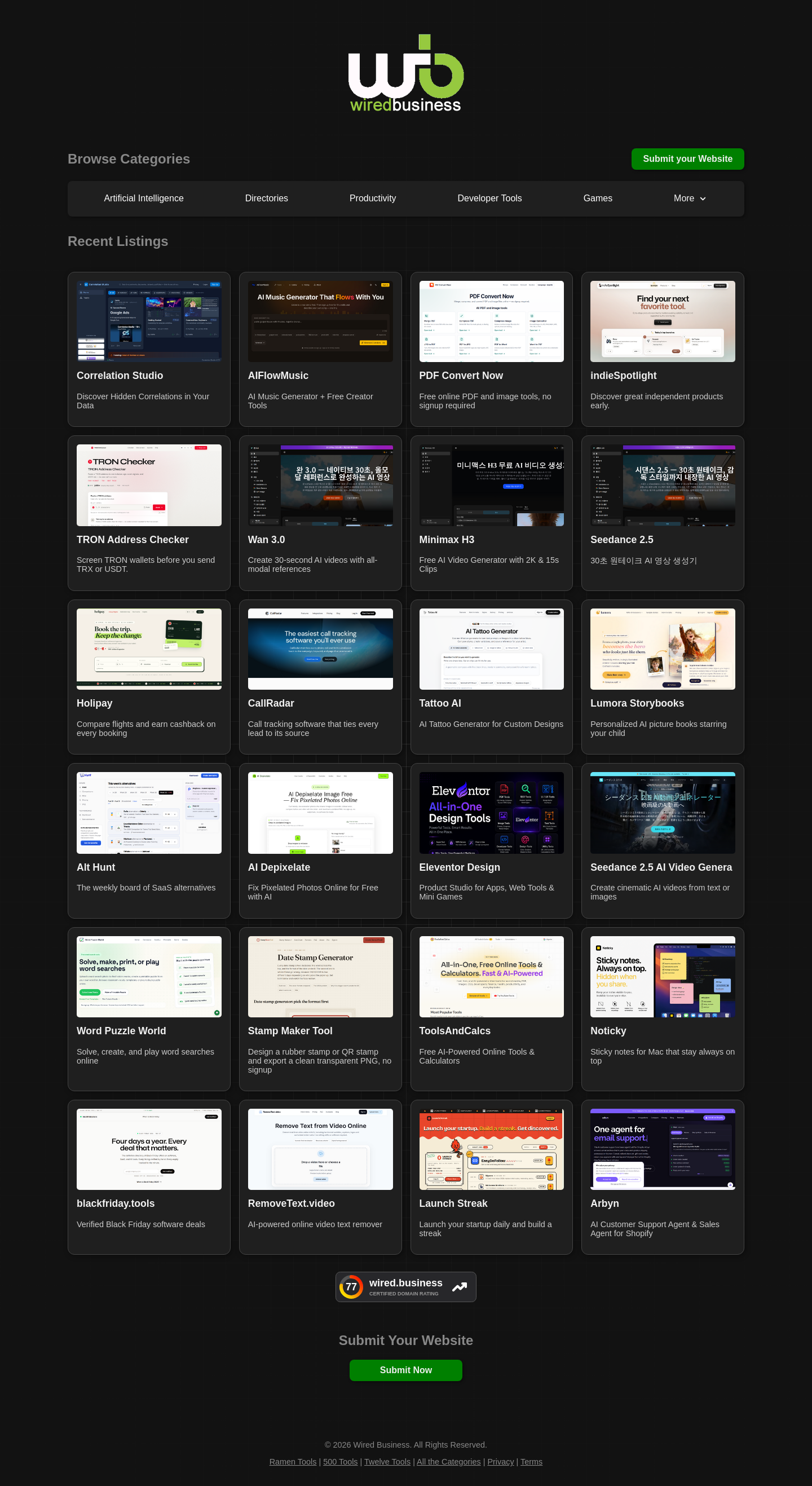Screen dimensions: 812x1486
Task: Open the Seedance 2.5 listing title
Action: pyautogui.click(x=621, y=539)
